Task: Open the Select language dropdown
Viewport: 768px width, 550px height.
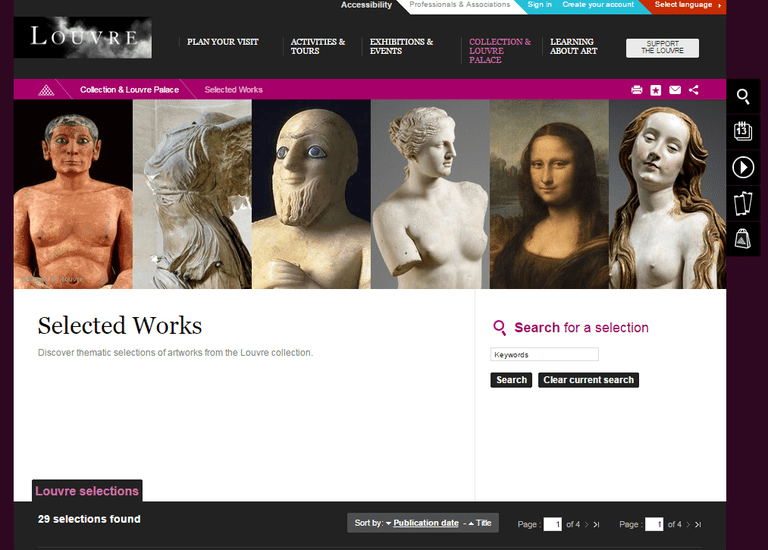Action: 688,5
